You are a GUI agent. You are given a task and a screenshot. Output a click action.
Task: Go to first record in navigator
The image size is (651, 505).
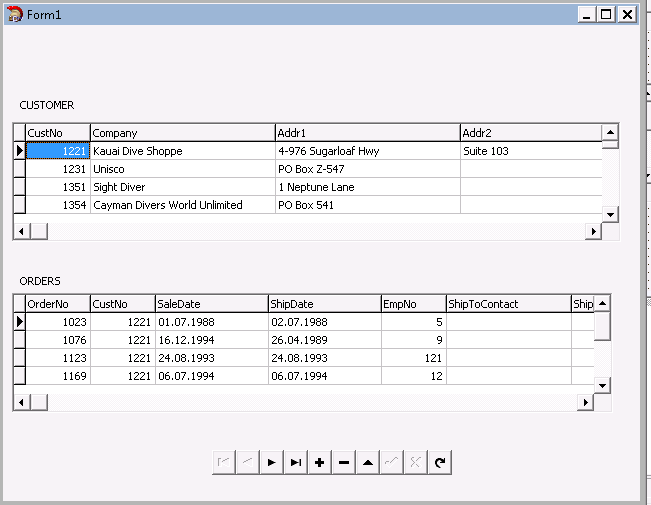click(x=224, y=462)
